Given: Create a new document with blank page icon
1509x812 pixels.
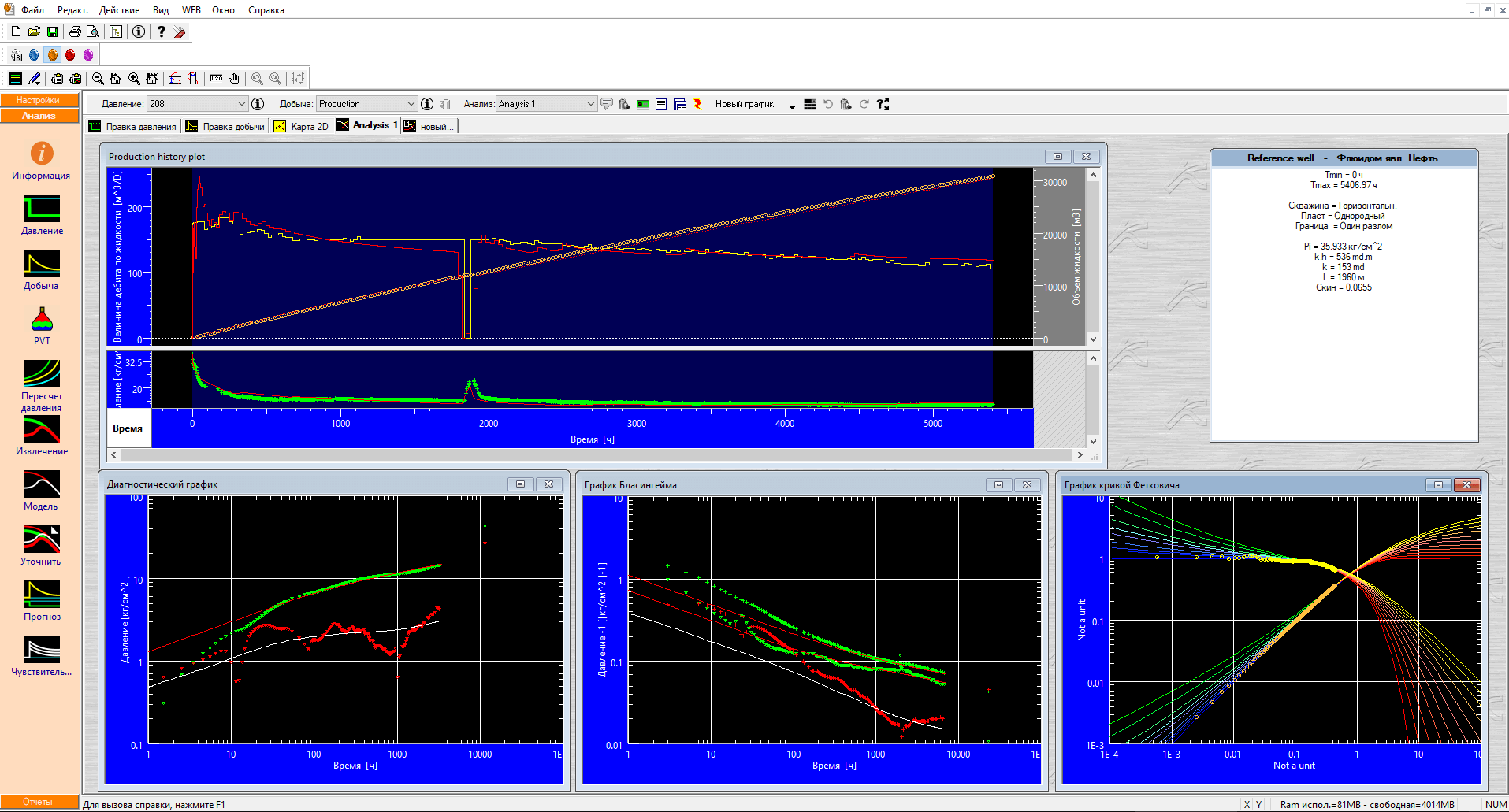Looking at the screenshot, I should [x=16, y=32].
